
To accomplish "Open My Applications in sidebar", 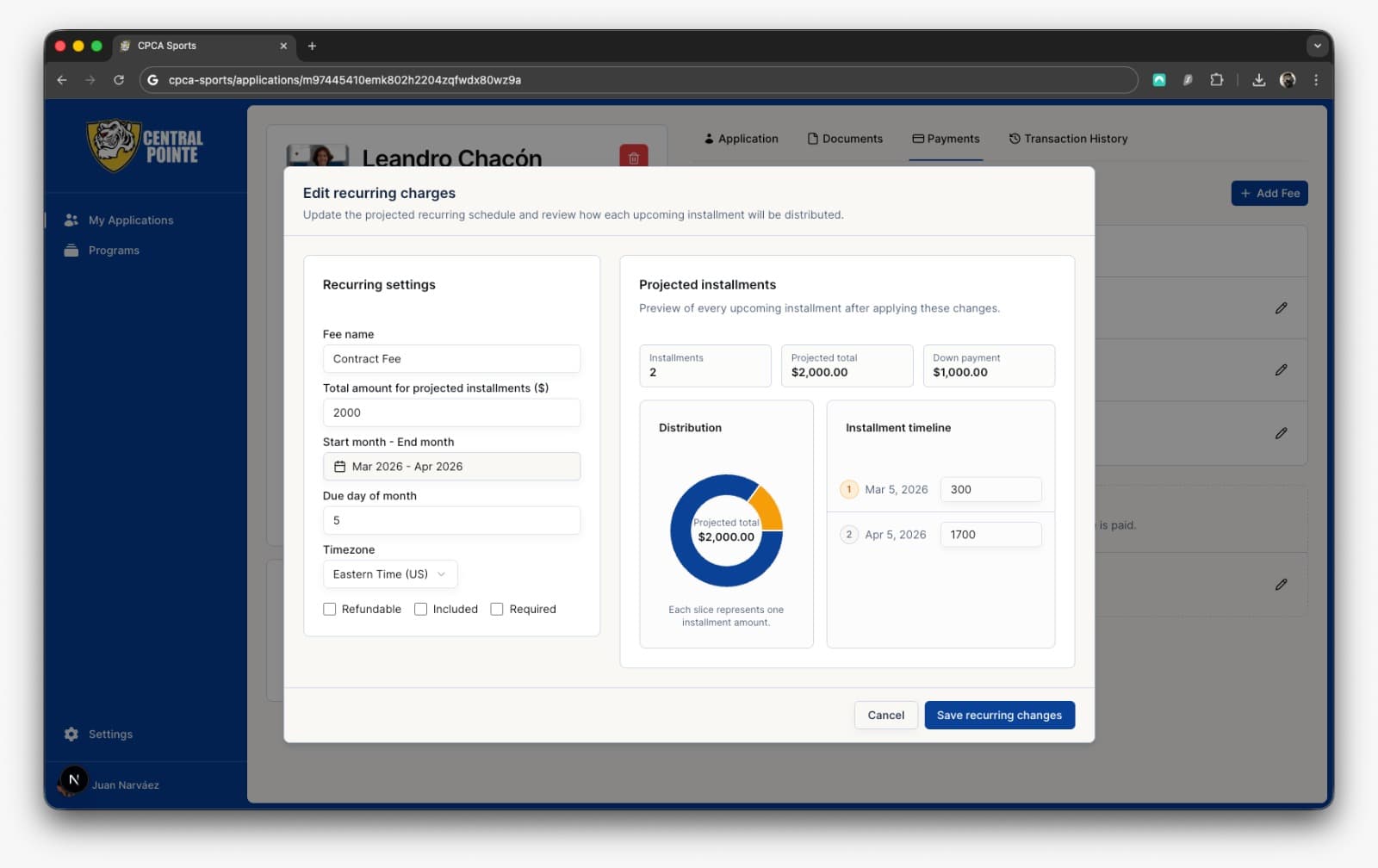I will coord(130,220).
